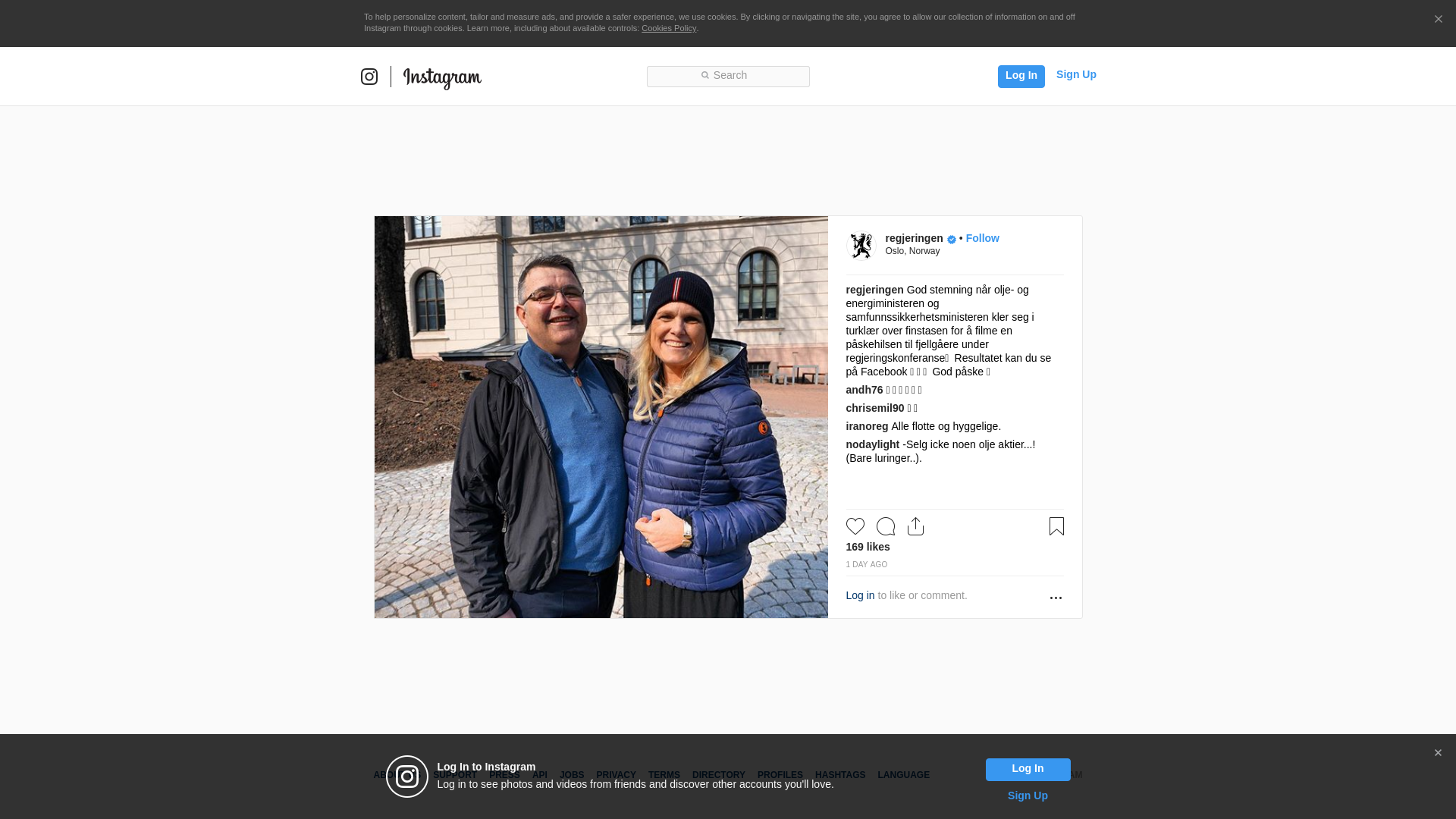Like the post with heart icon
This screenshot has width=1456, height=819.
[855, 526]
